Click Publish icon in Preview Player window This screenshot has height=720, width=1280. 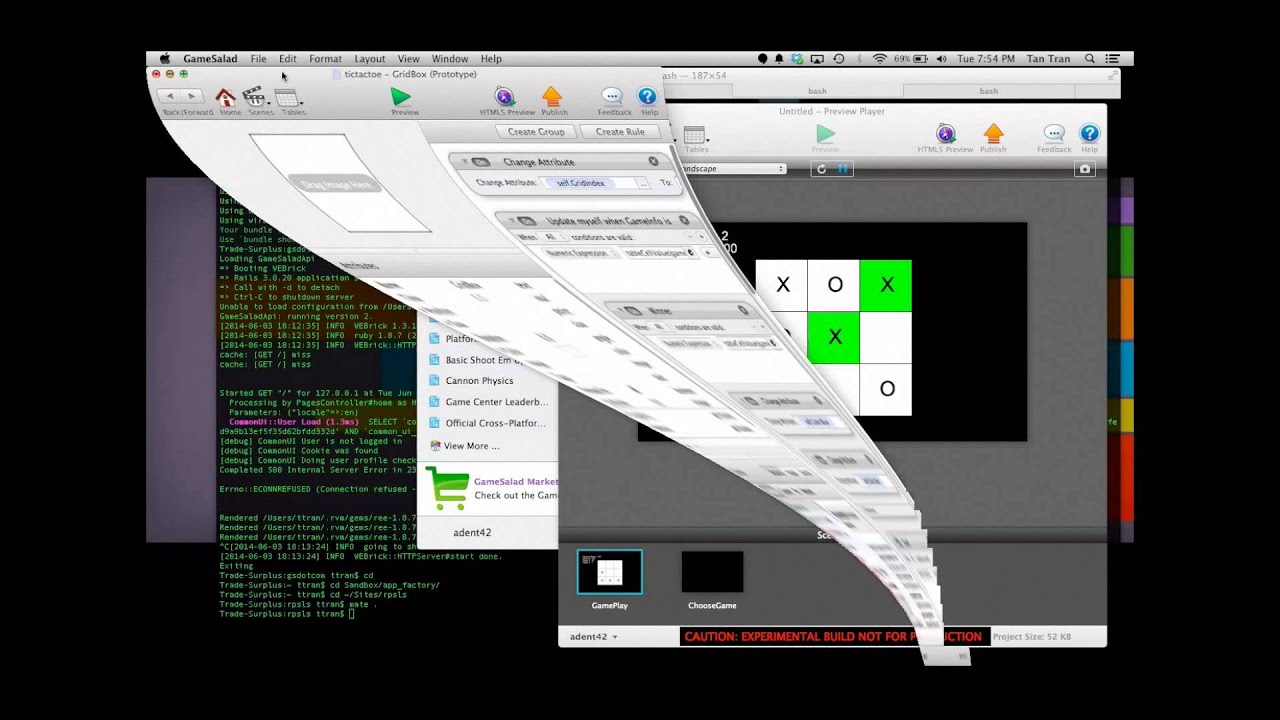pos(993,134)
